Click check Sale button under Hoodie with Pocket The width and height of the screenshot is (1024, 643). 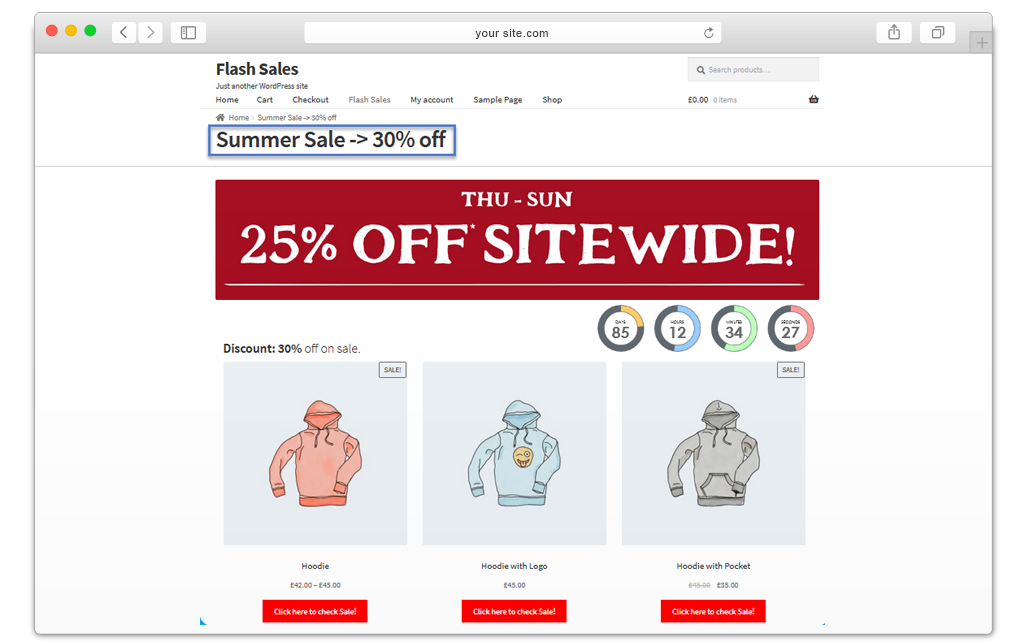pyautogui.click(x=713, y=611)
